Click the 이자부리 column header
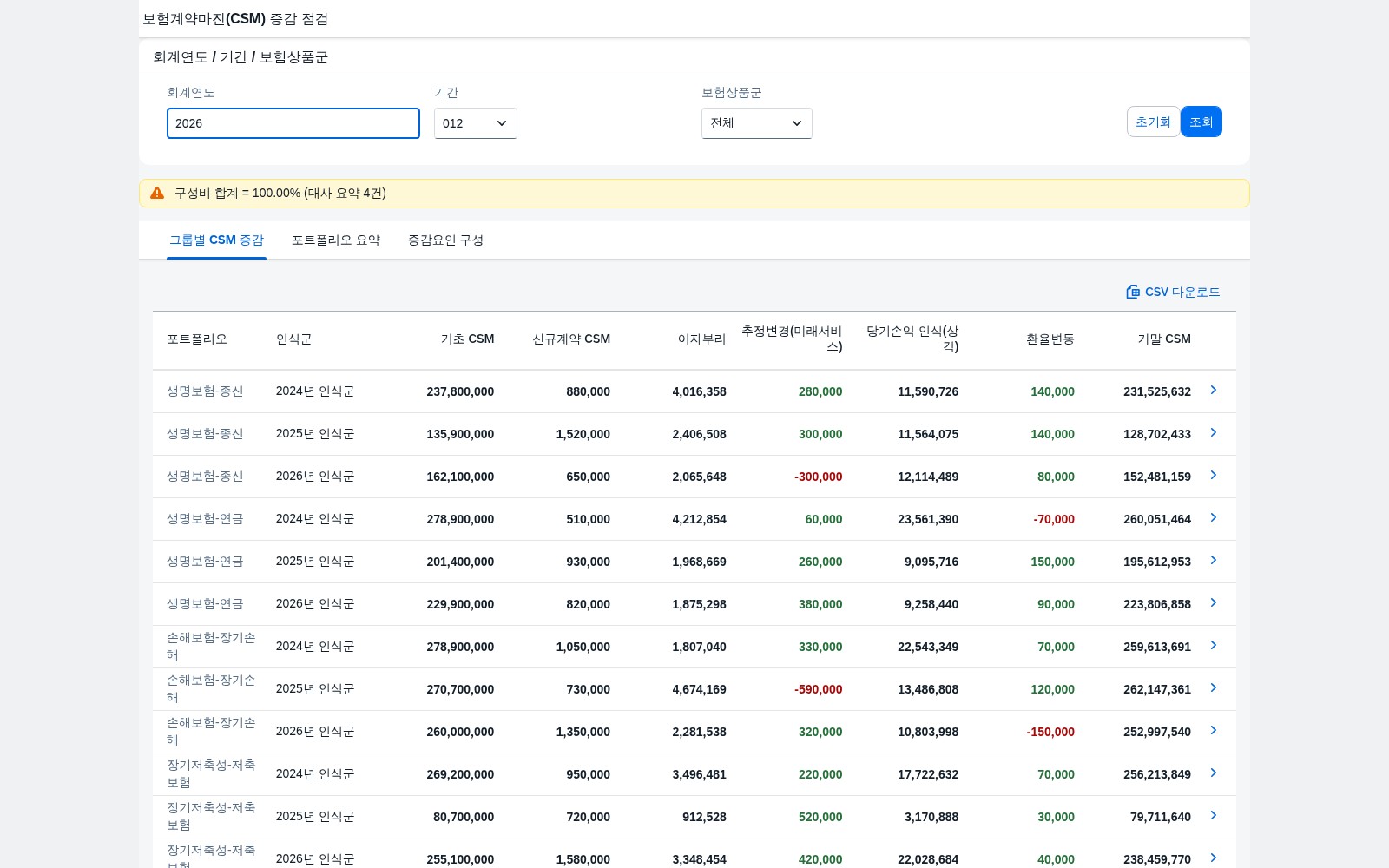This screenshot has width=1389, height=868. pos(701,339)
